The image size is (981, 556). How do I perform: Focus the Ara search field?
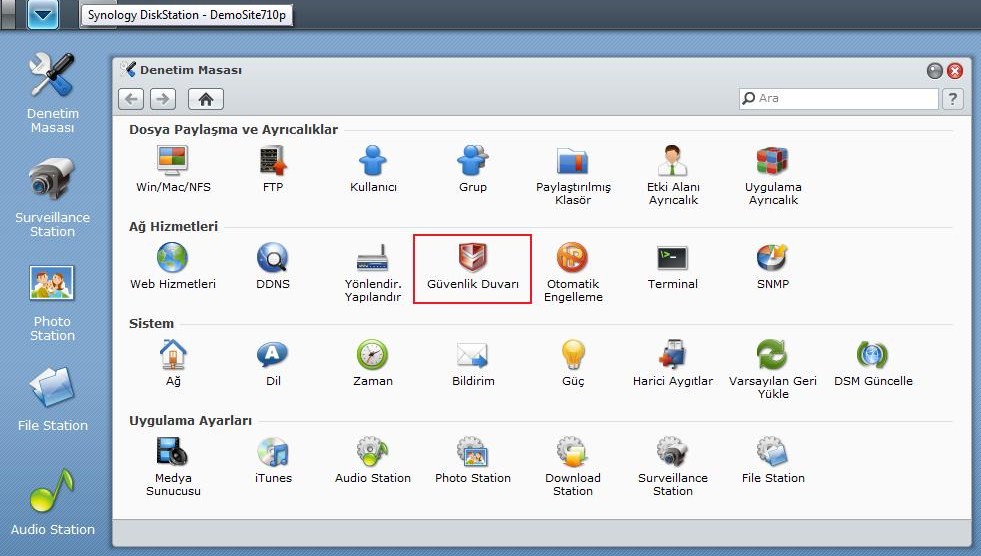coord(839,98)
